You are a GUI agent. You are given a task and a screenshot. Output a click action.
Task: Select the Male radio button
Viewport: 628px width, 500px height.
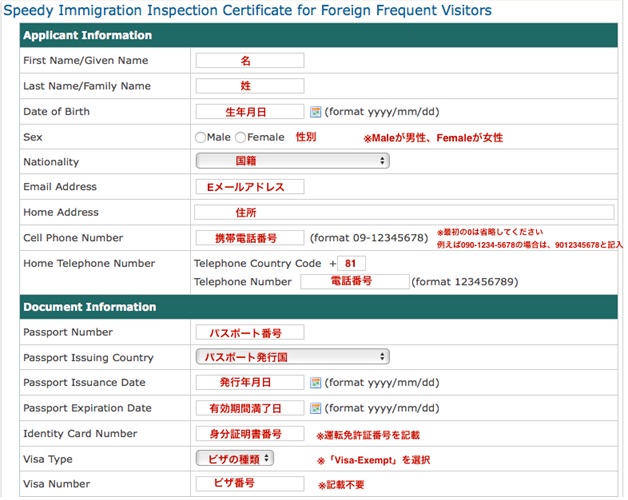click(x=201, y=137)
